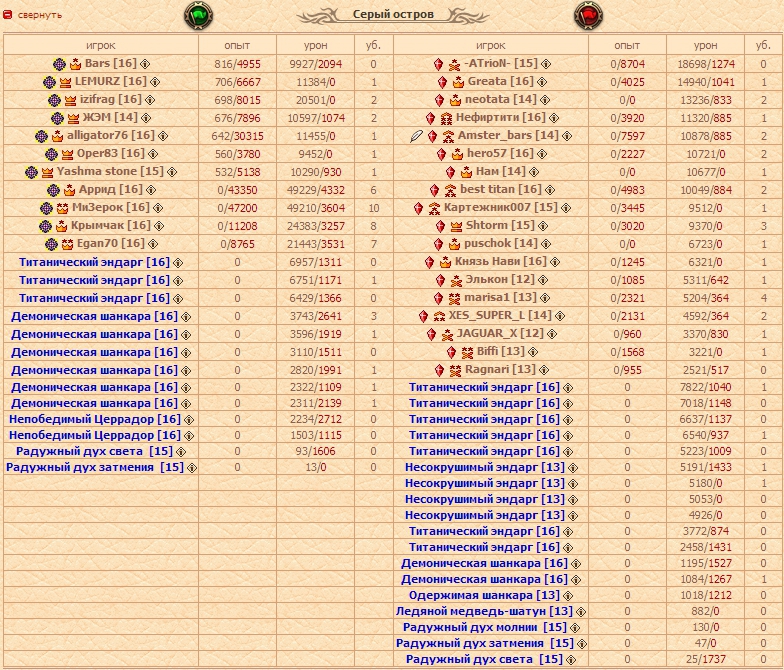The image size is (784, 670).
Task: Click the green flag team emblem
Action: pos(197,15)
